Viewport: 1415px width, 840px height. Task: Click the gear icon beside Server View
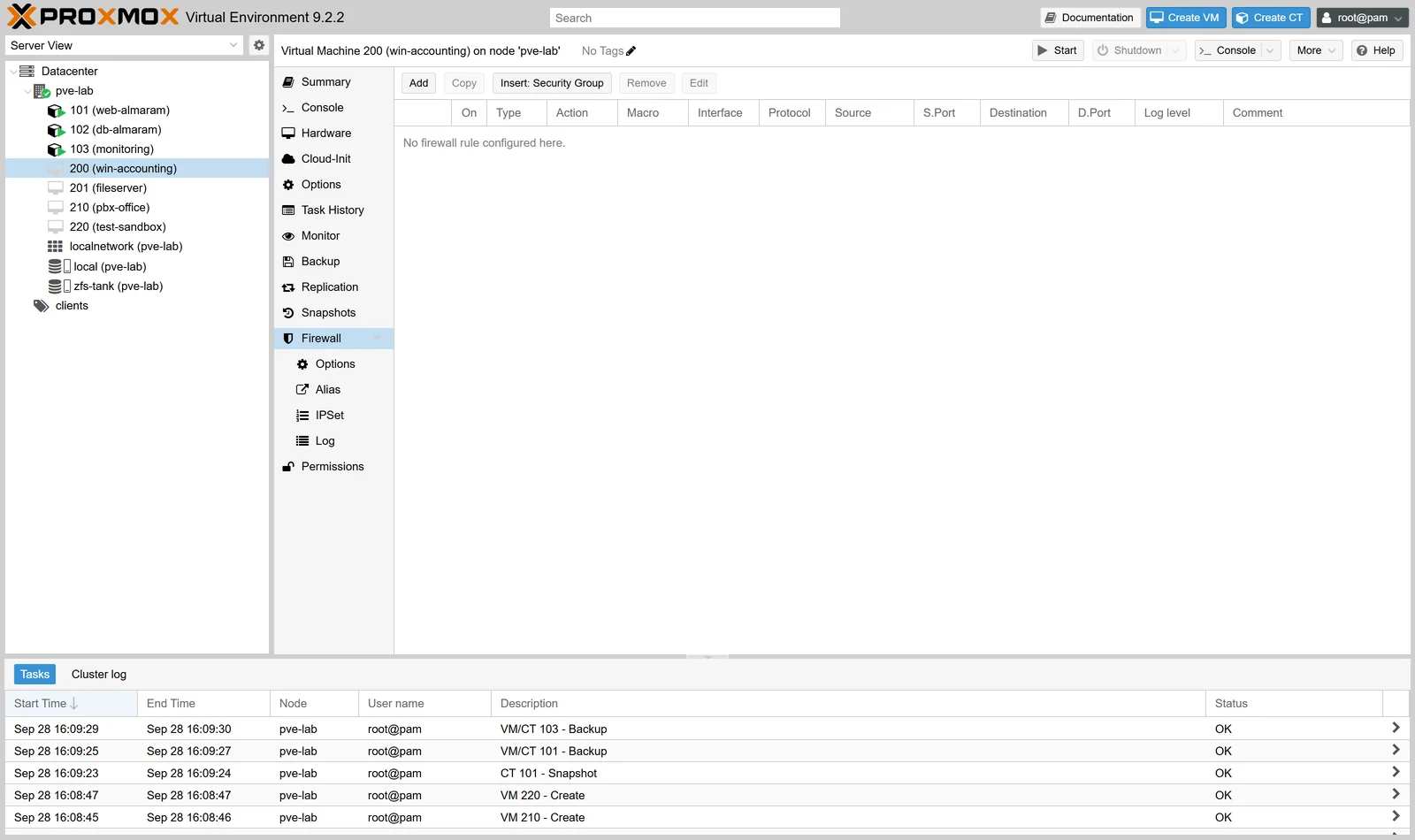tap(258, 45)
